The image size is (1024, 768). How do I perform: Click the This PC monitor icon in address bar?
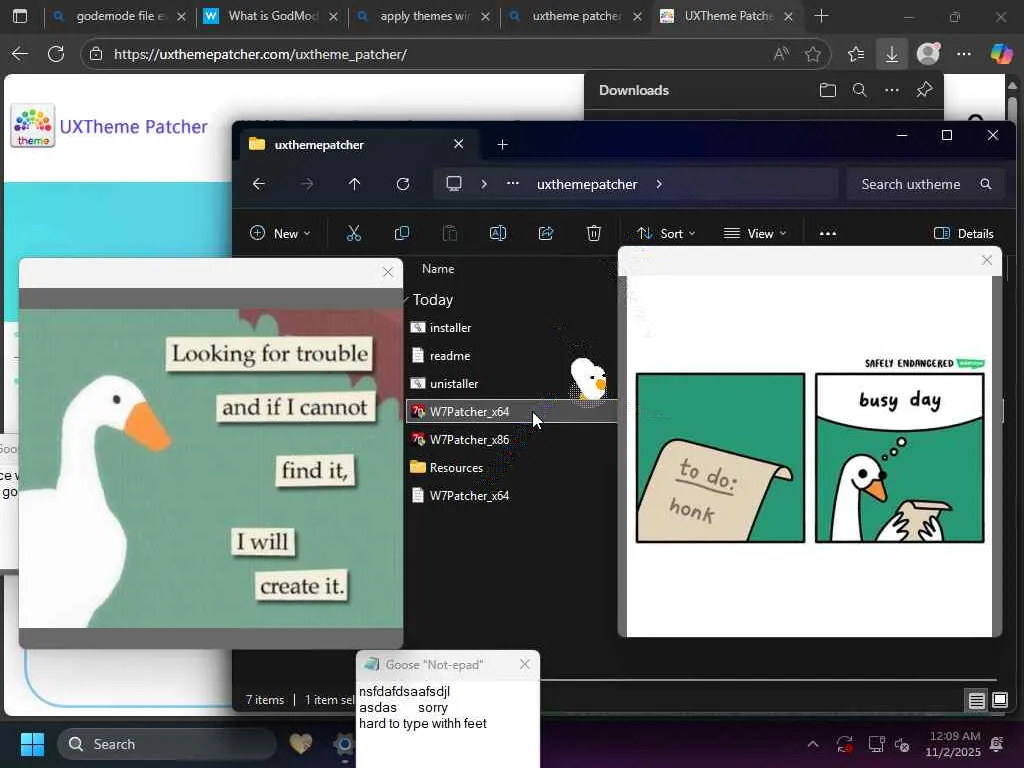454,184
